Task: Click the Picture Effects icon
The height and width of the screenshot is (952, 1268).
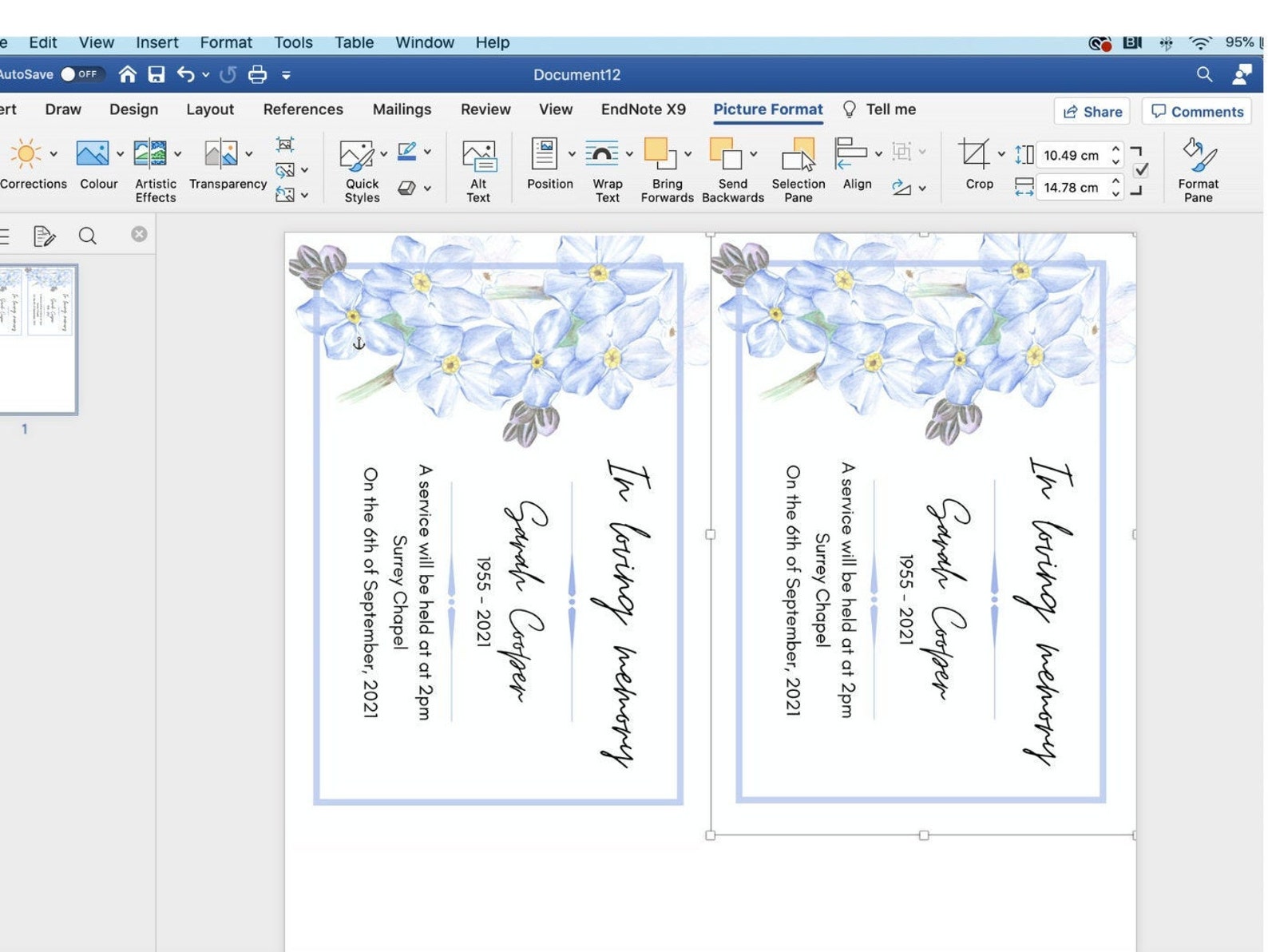Action: (x=406, y=188)
